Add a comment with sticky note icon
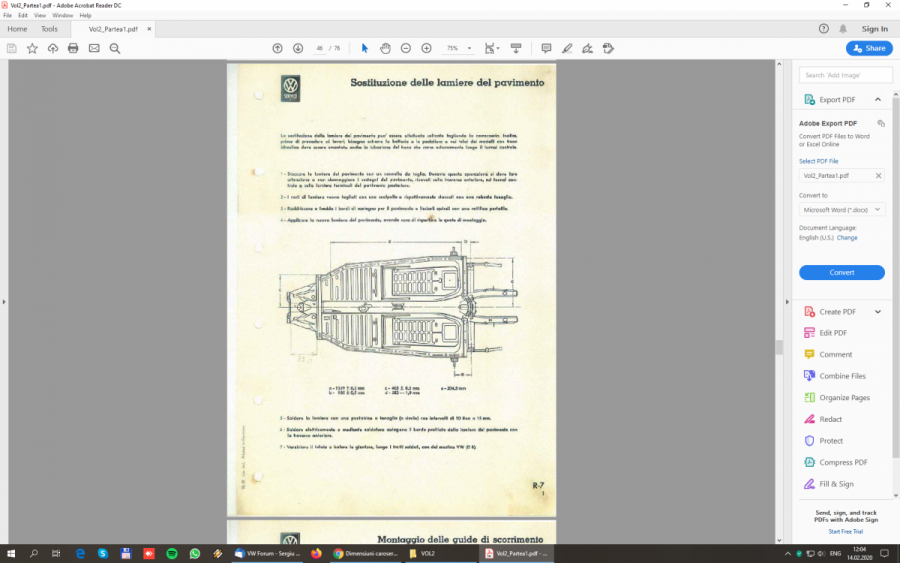 tap(546, 48)
